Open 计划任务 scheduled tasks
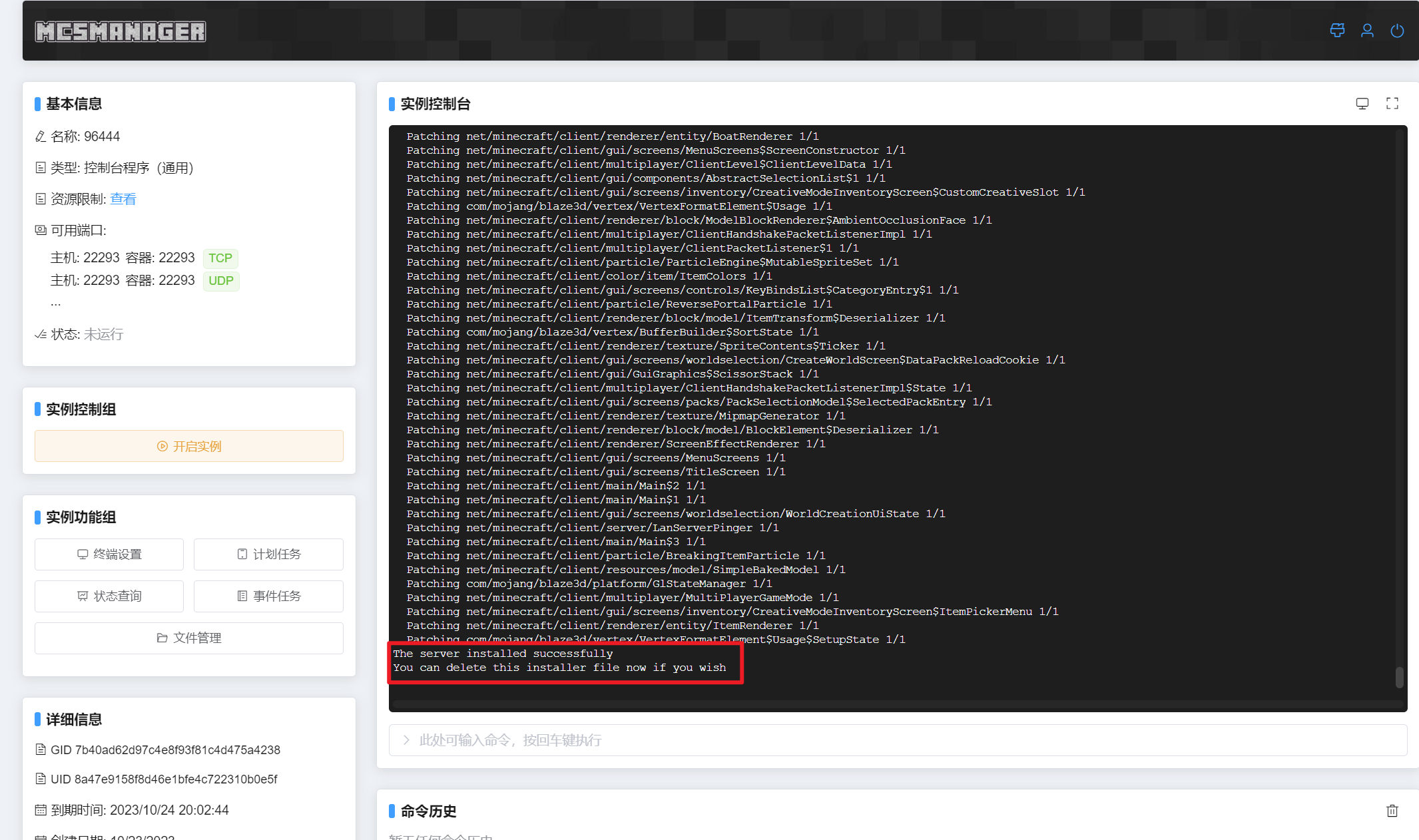This screenshot has height=840, width=1419. point(268,554)
